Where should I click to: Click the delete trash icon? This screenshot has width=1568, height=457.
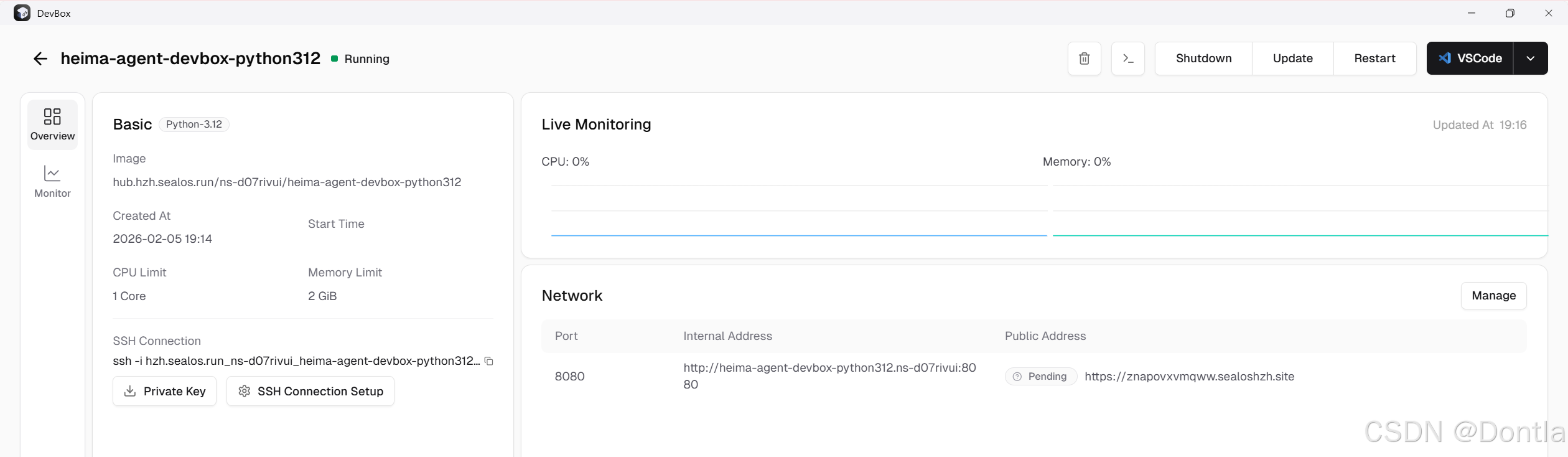point(1084,59)
